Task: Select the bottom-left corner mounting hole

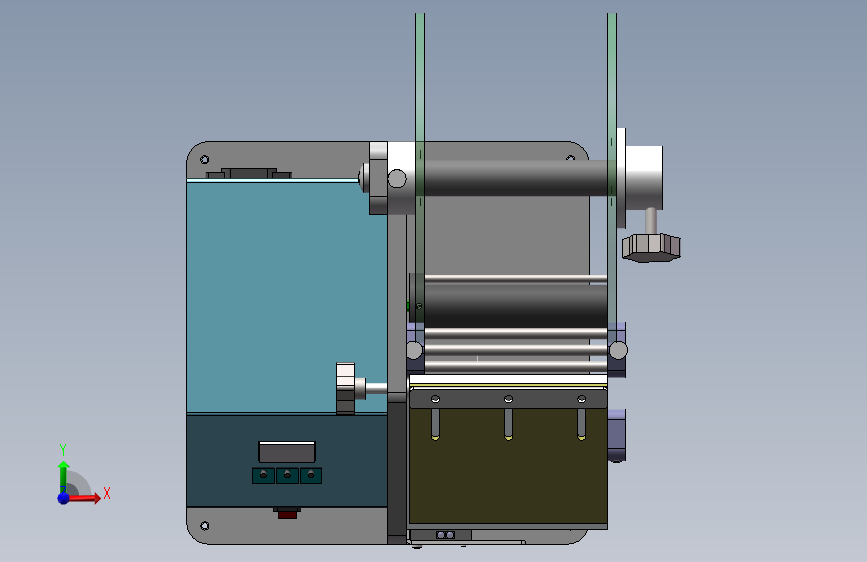Action: pos(205,525)
